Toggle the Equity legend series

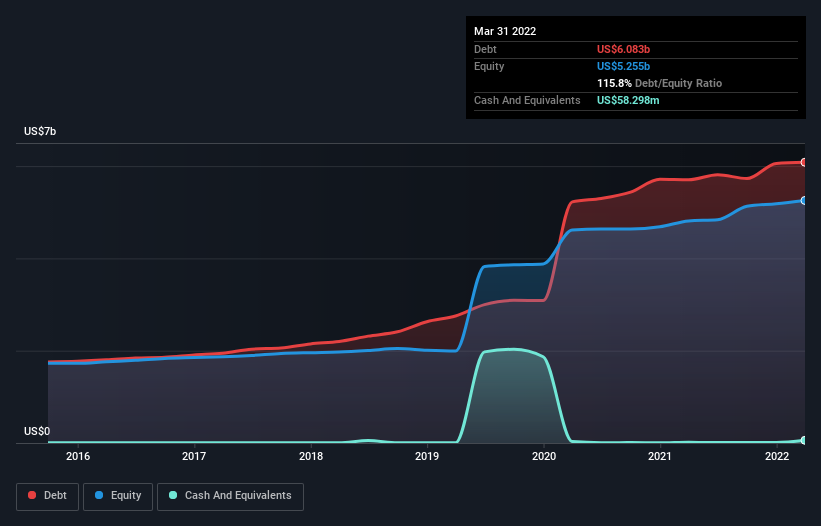click(118, 496)
